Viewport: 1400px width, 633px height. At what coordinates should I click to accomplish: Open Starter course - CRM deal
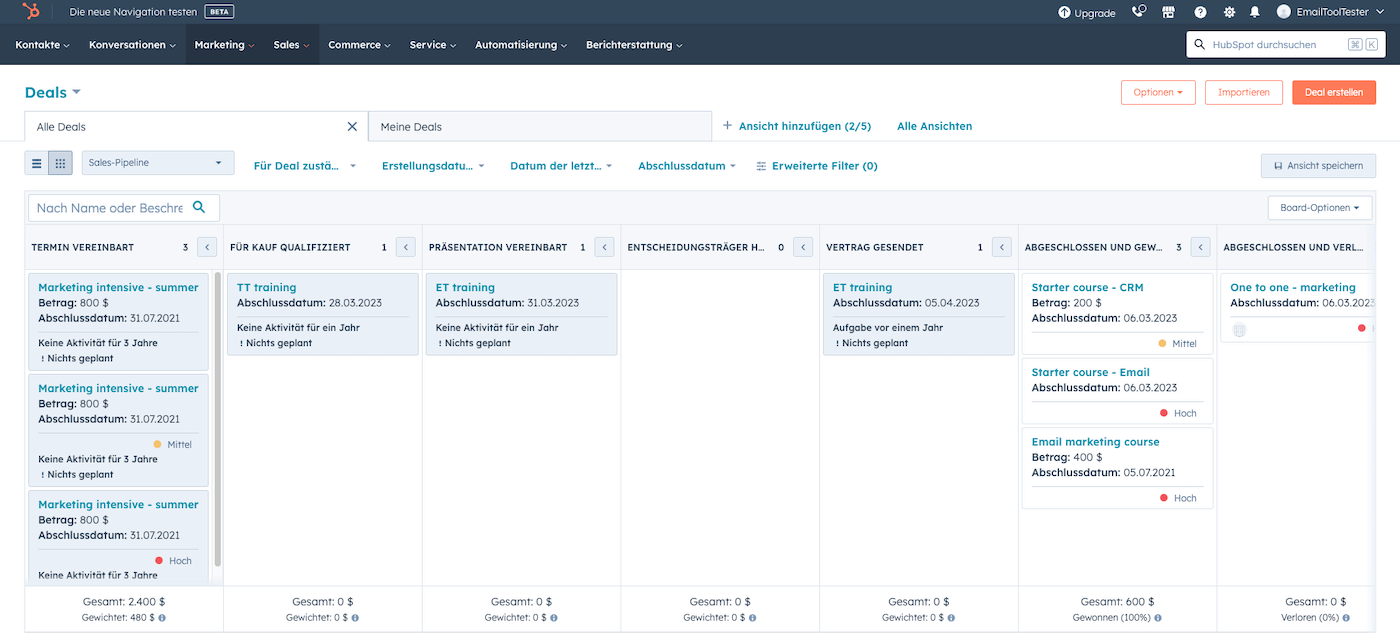point(1087,287)
